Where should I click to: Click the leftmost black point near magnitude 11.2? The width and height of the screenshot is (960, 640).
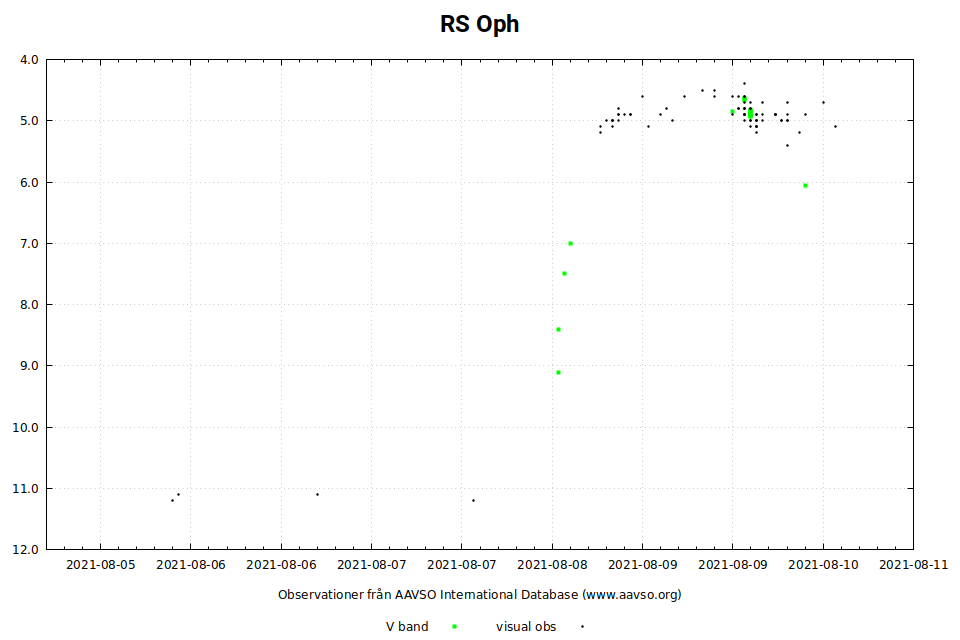tap(172, 500)
